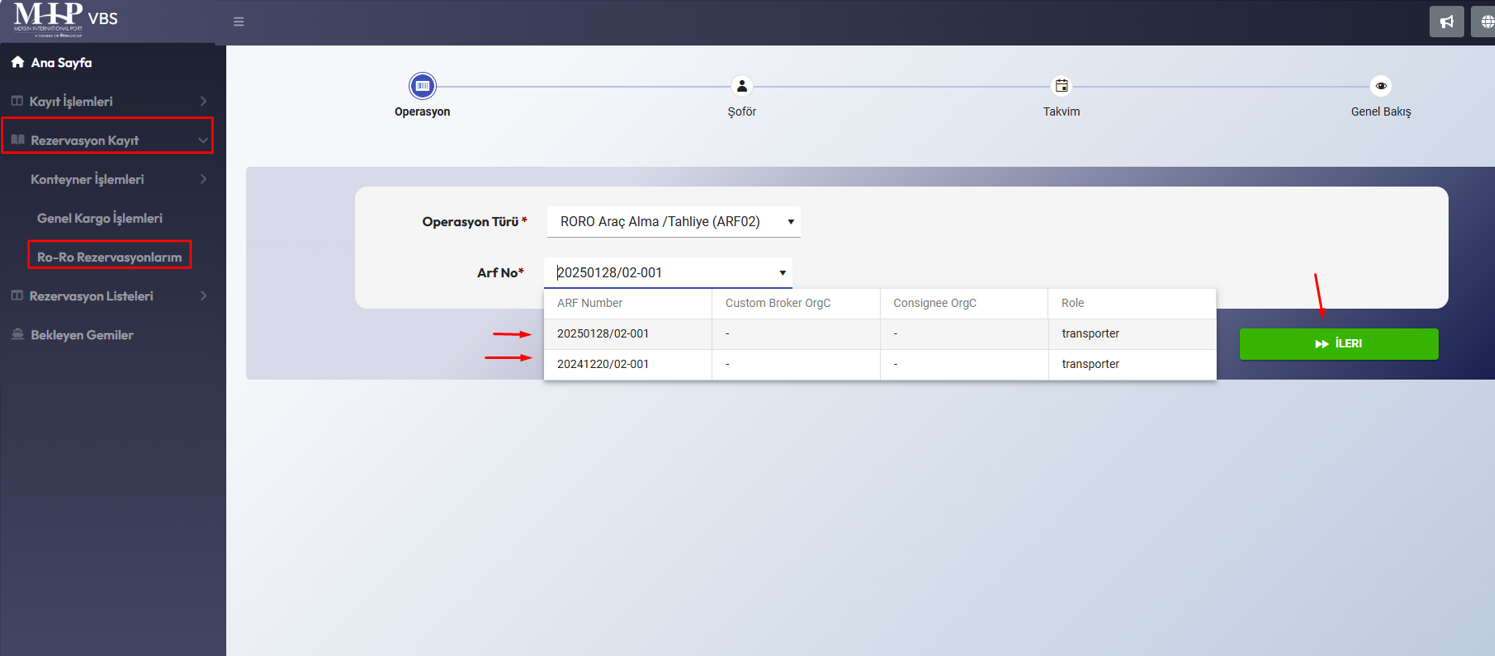Image resolution: width=1495 pixels, height=656 pixels.
Task: Click the hamburger menu icon
Action: click(x=238, y=22)
